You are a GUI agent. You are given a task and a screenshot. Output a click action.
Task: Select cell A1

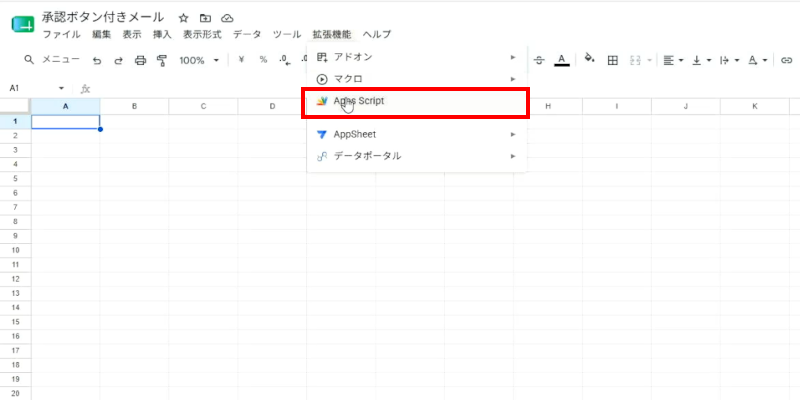(x=66, y=121)
